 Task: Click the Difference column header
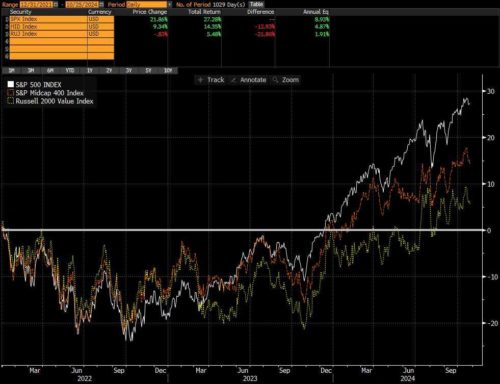click(x=261, y=12)
